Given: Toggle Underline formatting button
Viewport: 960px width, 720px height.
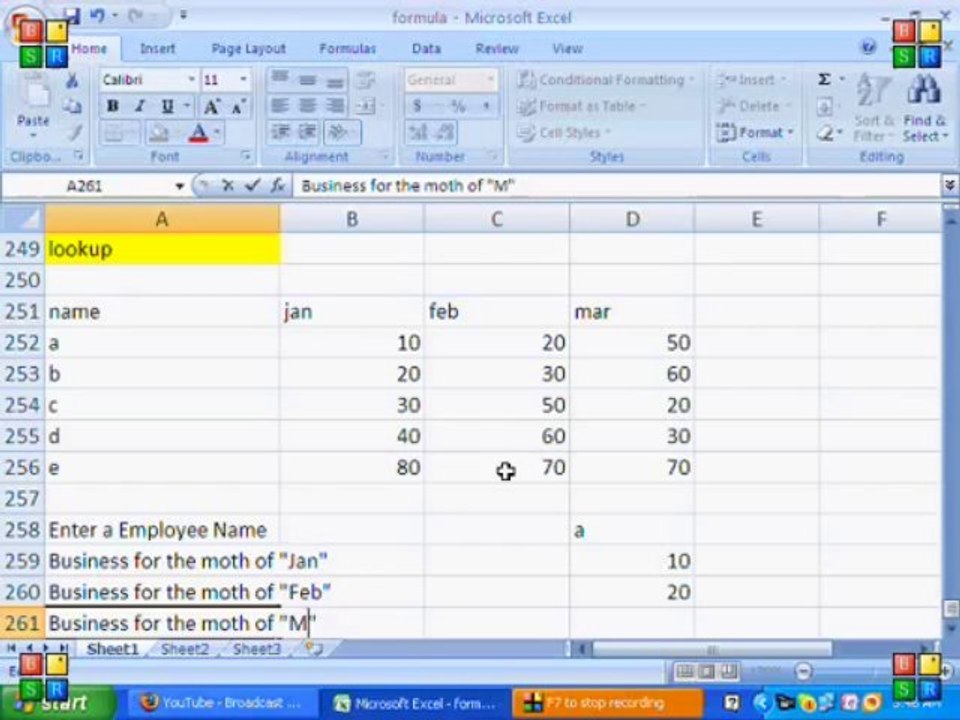Looking at the screenshot, I should (167, 106).
